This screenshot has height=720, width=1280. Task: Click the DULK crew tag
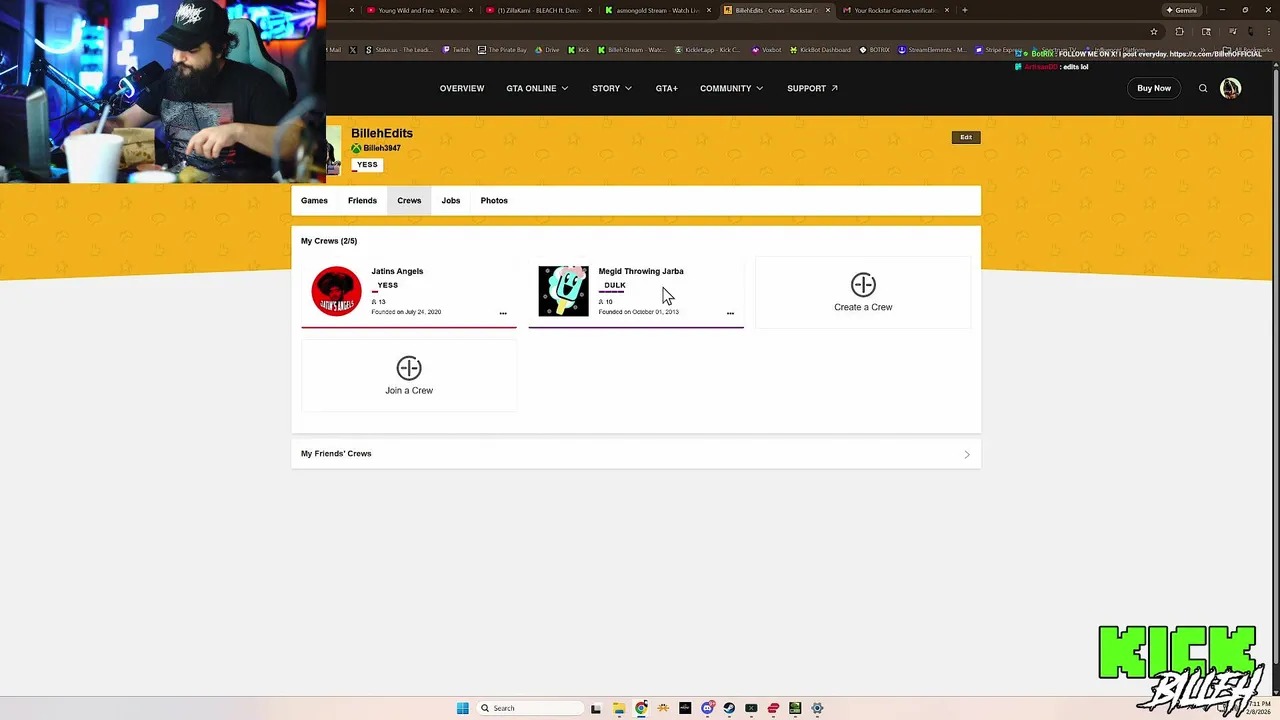[x=615, y=286]
